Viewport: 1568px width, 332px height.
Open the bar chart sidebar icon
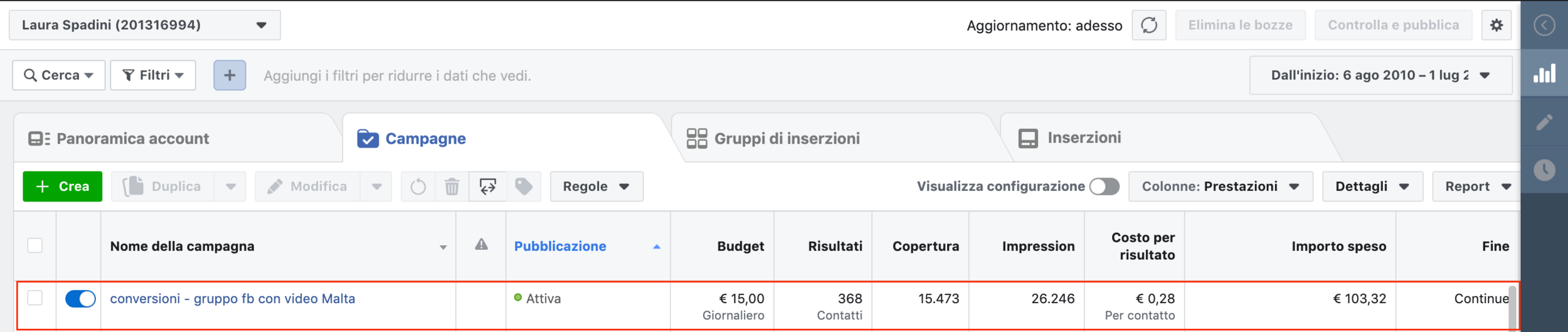point(1544,74)
